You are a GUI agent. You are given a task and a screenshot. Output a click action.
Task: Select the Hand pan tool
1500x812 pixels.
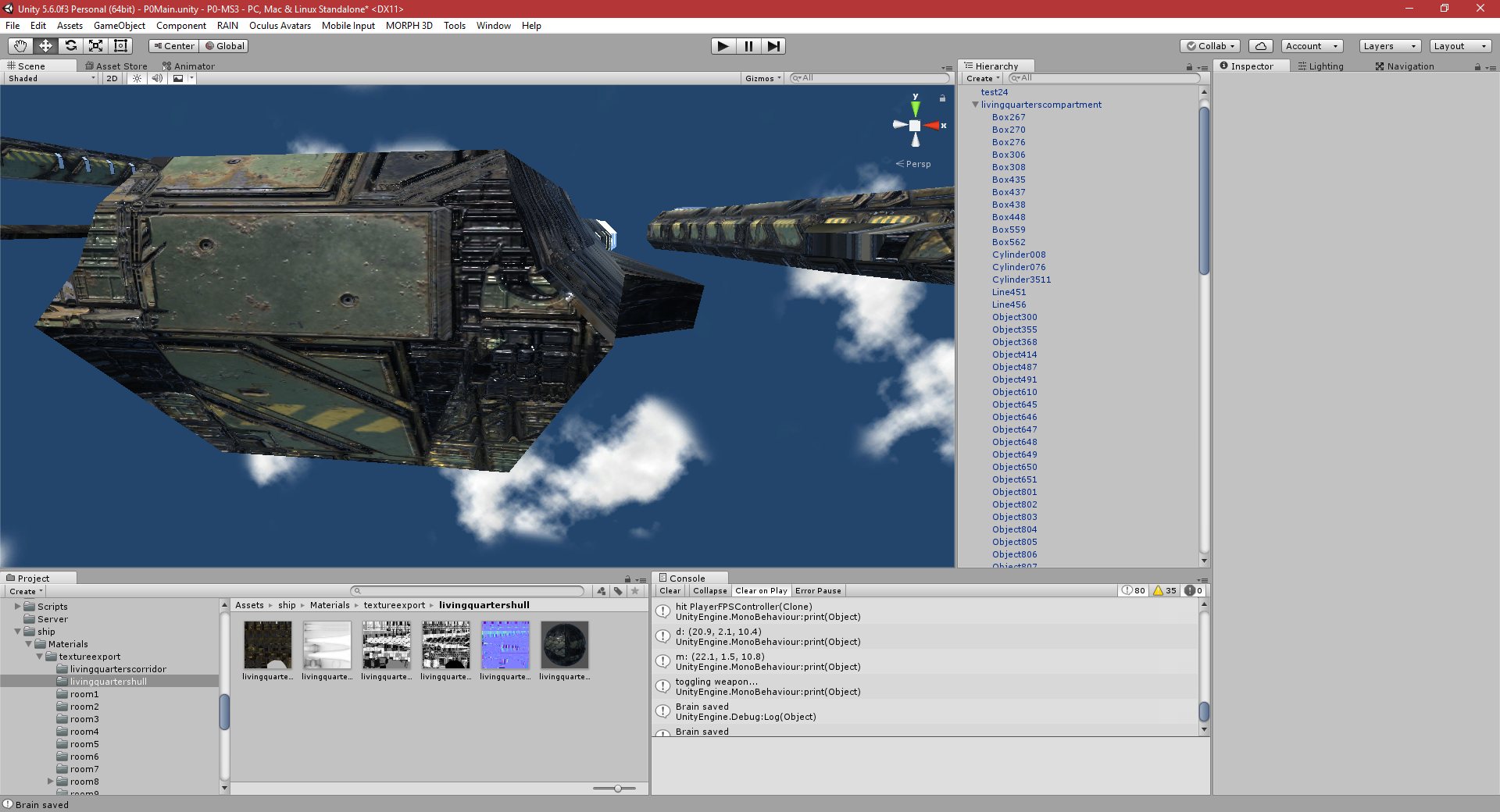coord(20,46)
